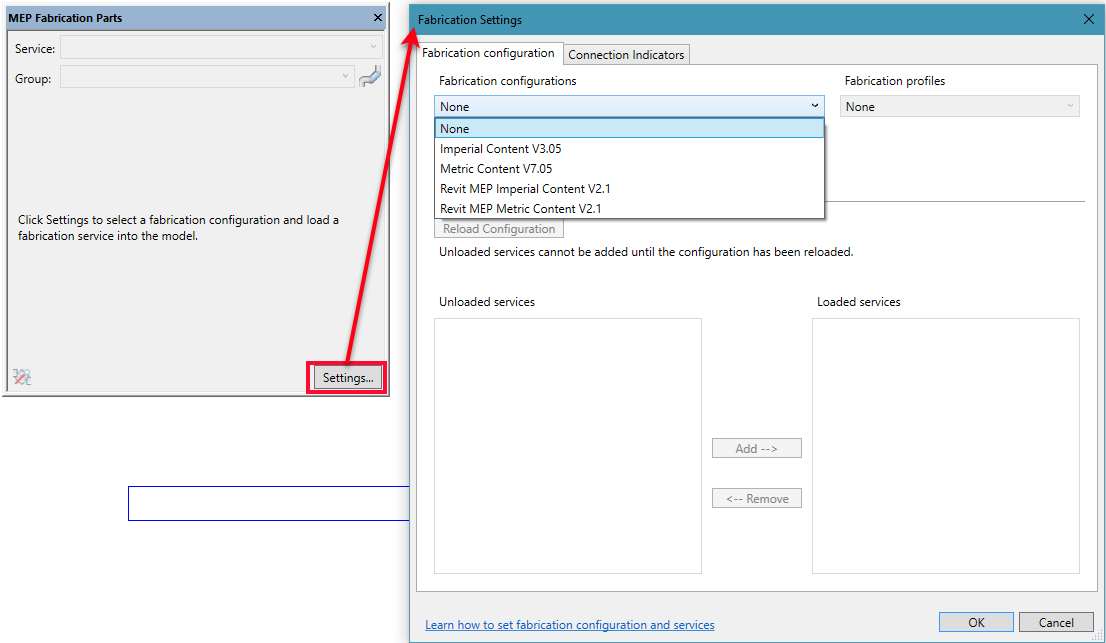Click the Add --> button
The width and height of the screenshot is (1106, 643).
756,447
